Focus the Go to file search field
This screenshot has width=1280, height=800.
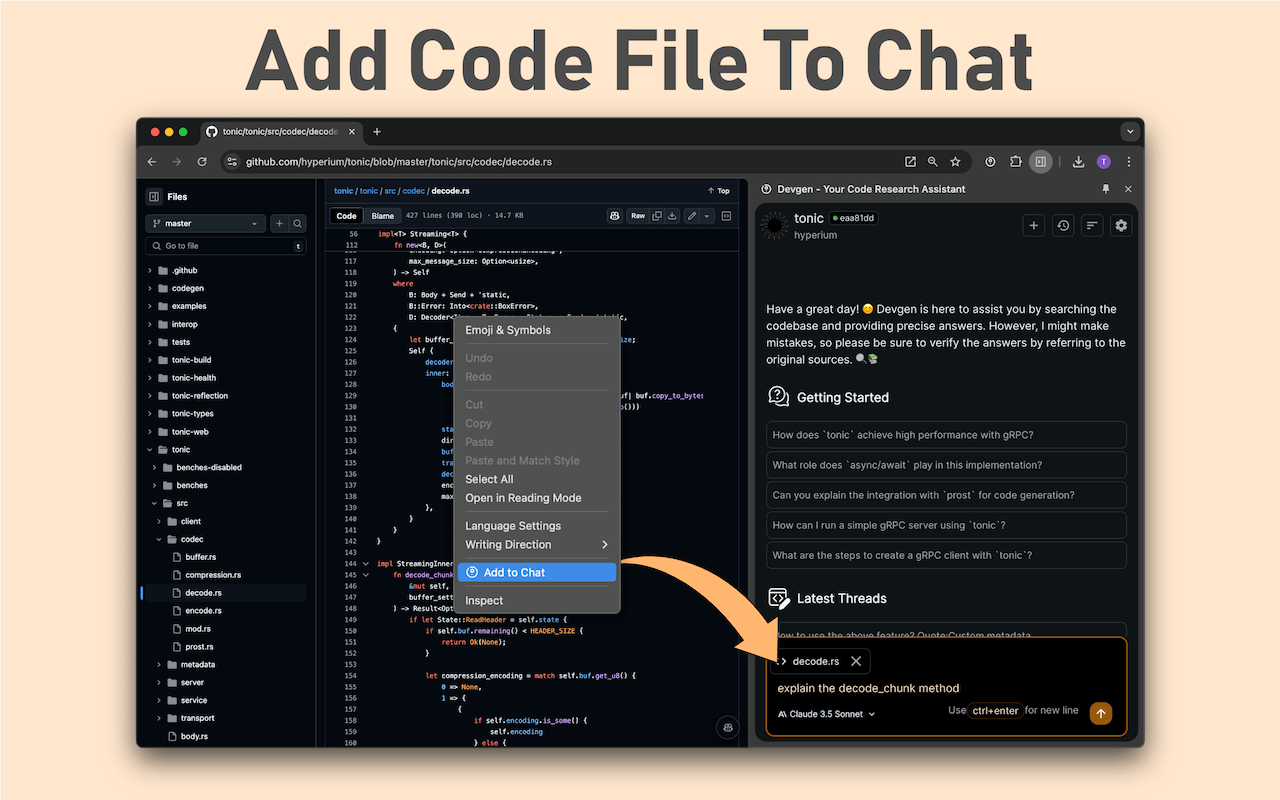(x=225, y=246)
